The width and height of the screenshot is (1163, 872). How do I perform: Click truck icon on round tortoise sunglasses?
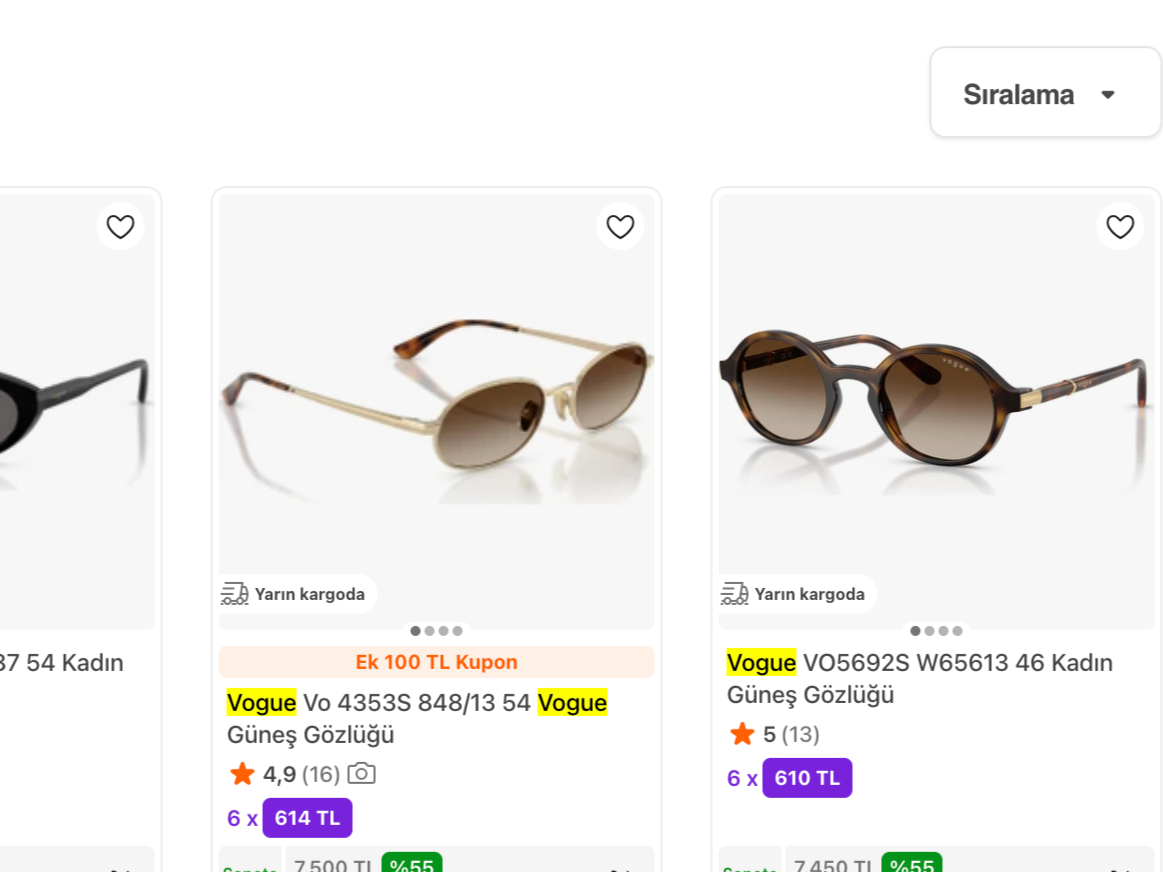click(734, 594)
